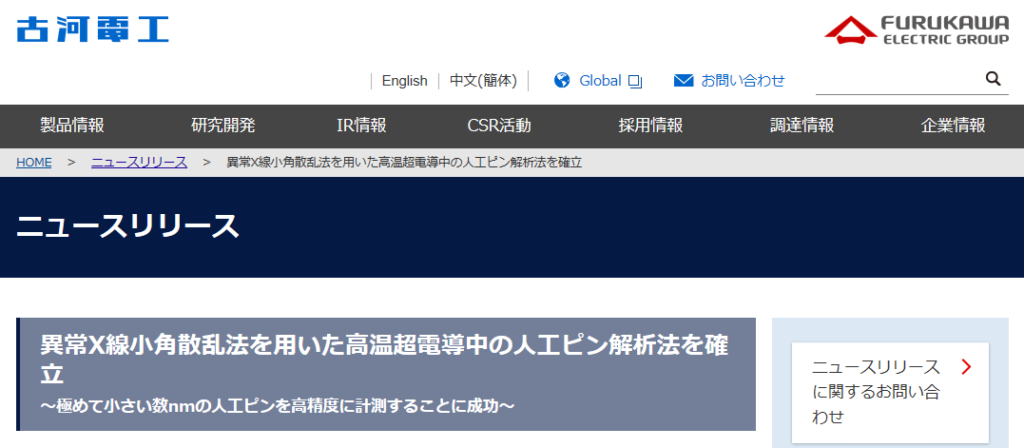Open the Furukawa Electric Group logo
This screenshot has width=1024, height=448.
[x=916, y=30]
